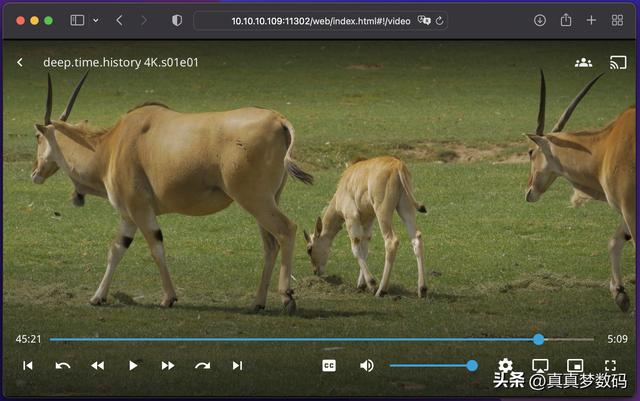Open the CC subtitles menu
Viewport: 640px width, 401px height.
tap(329, 365)
